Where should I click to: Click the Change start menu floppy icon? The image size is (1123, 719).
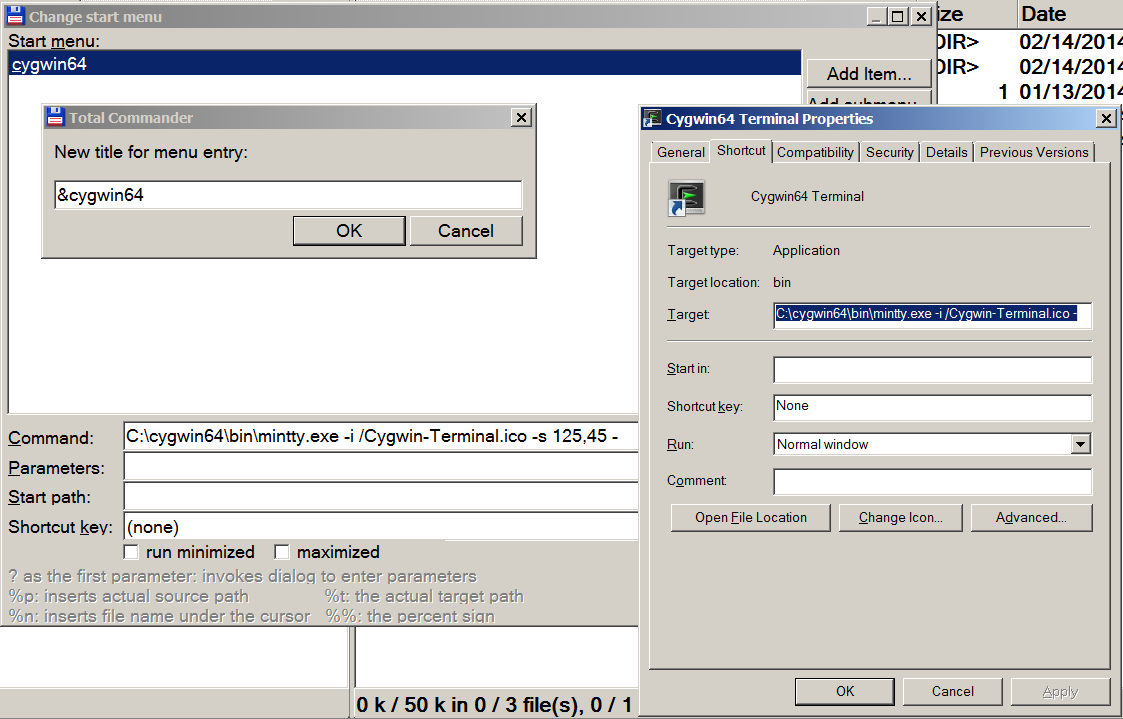click(x=14, y=16)
